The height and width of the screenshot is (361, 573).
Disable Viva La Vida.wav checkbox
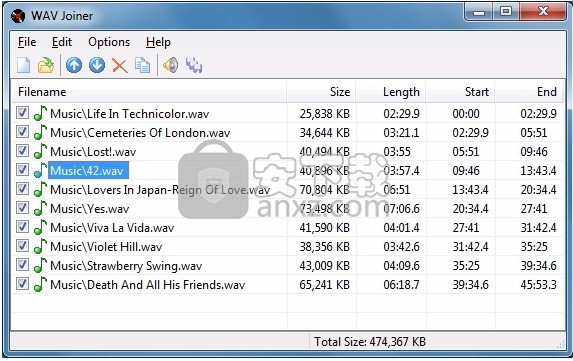click(x=22, y=227)
